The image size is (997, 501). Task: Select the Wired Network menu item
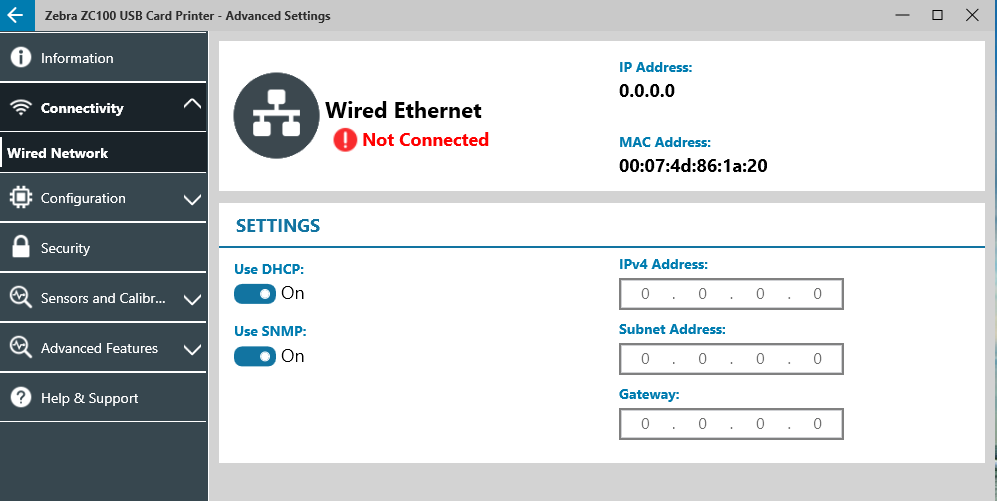pos(103,153)
